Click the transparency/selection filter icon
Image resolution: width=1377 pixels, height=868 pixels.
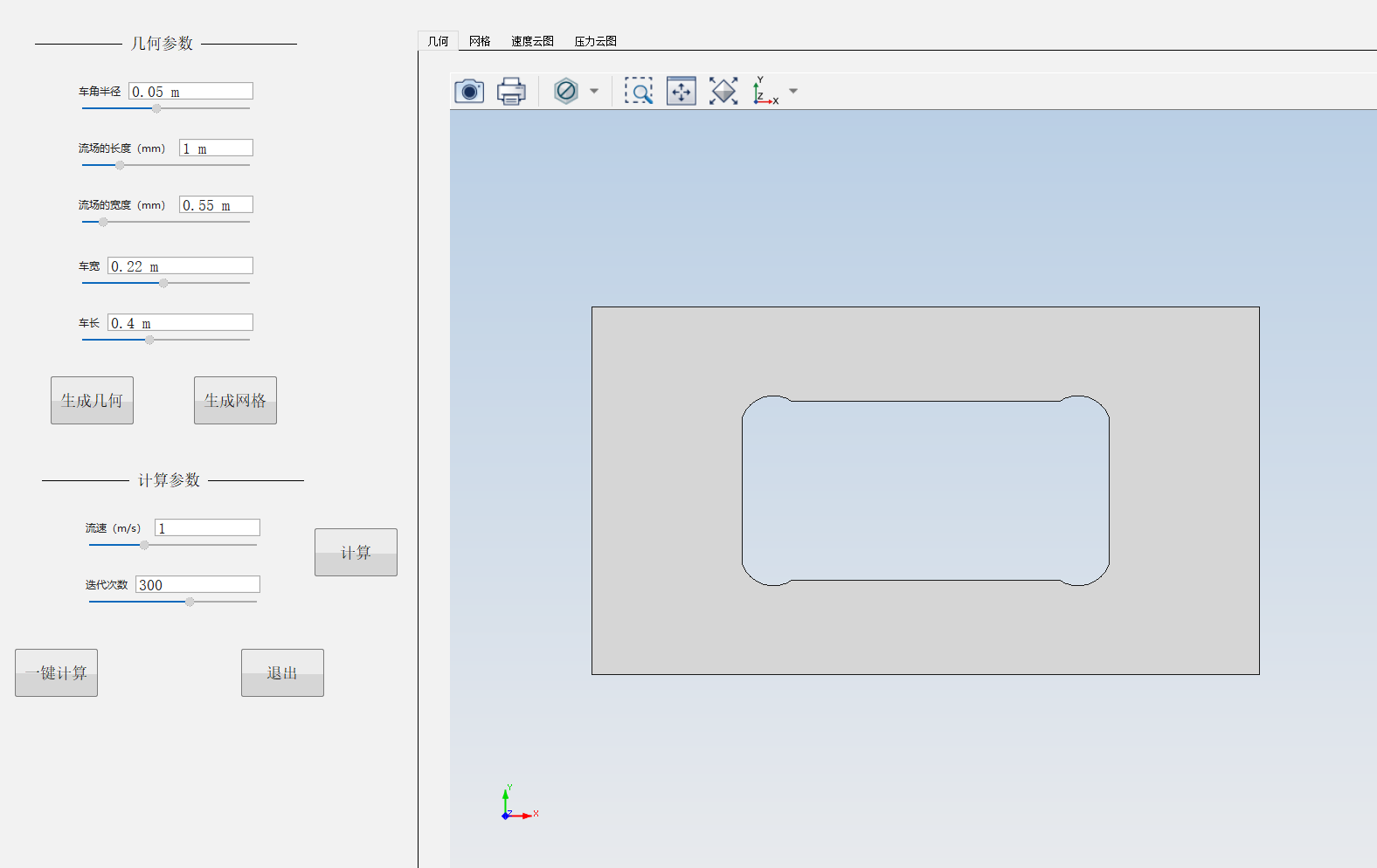pos(566,91)
